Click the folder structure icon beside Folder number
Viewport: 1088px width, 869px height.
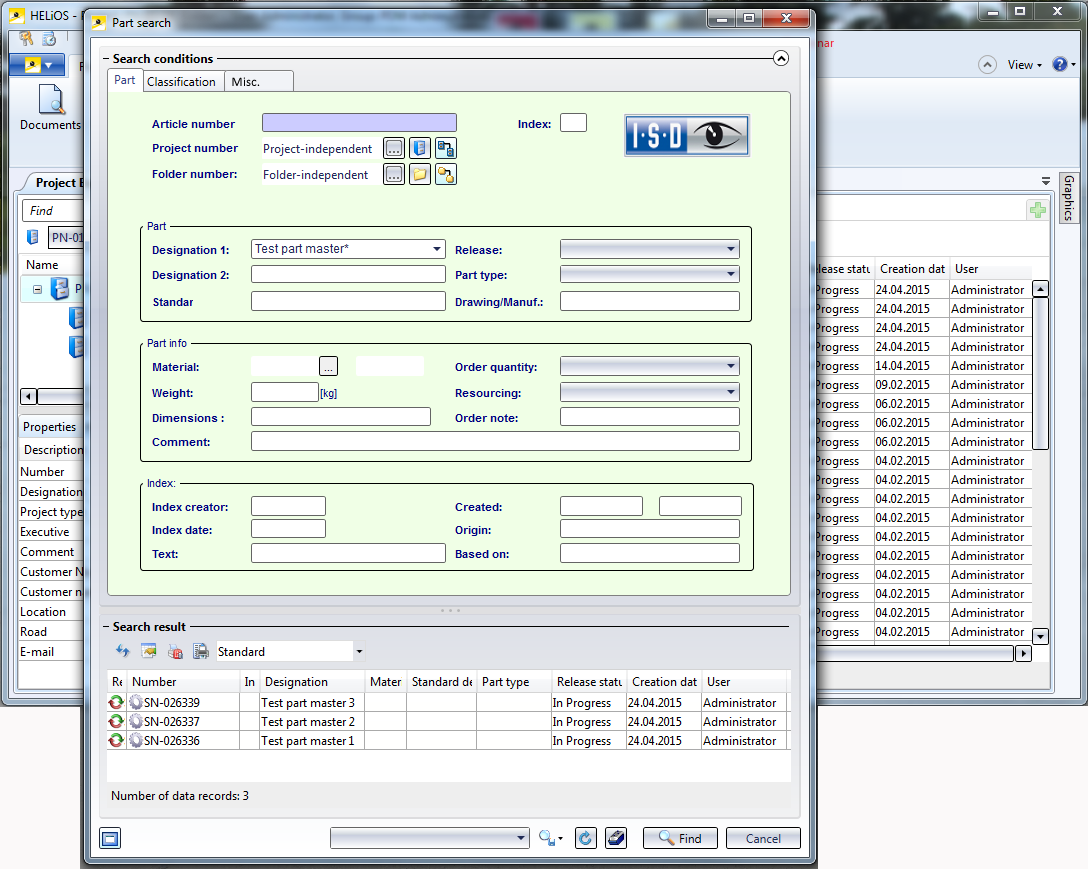[446, 175]
